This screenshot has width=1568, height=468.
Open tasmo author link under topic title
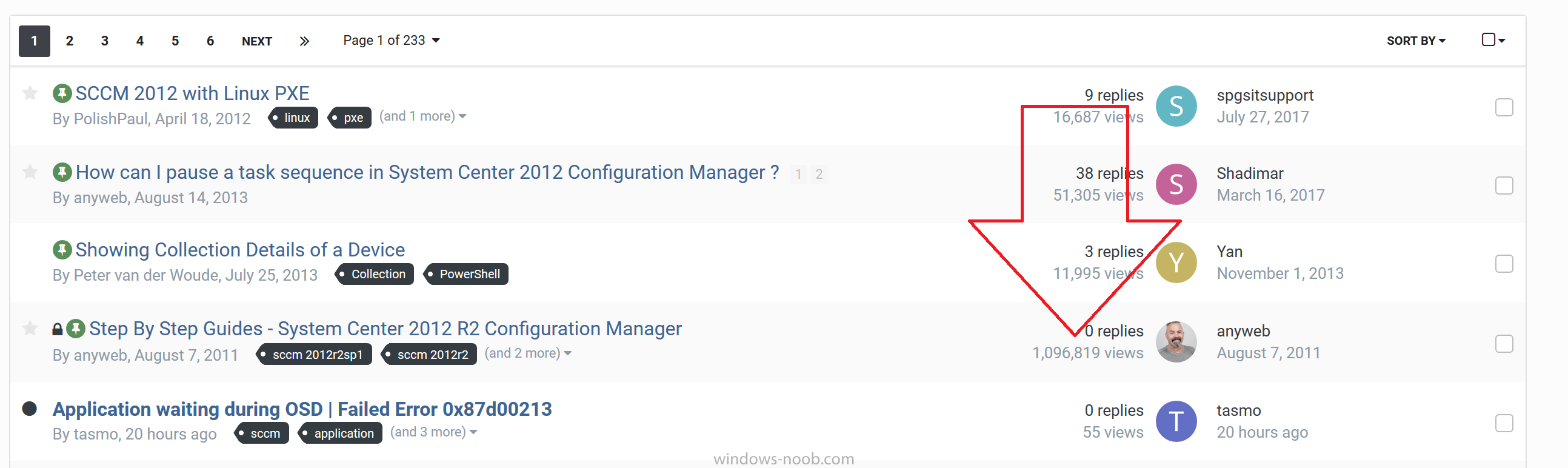[x=96, y=434]
